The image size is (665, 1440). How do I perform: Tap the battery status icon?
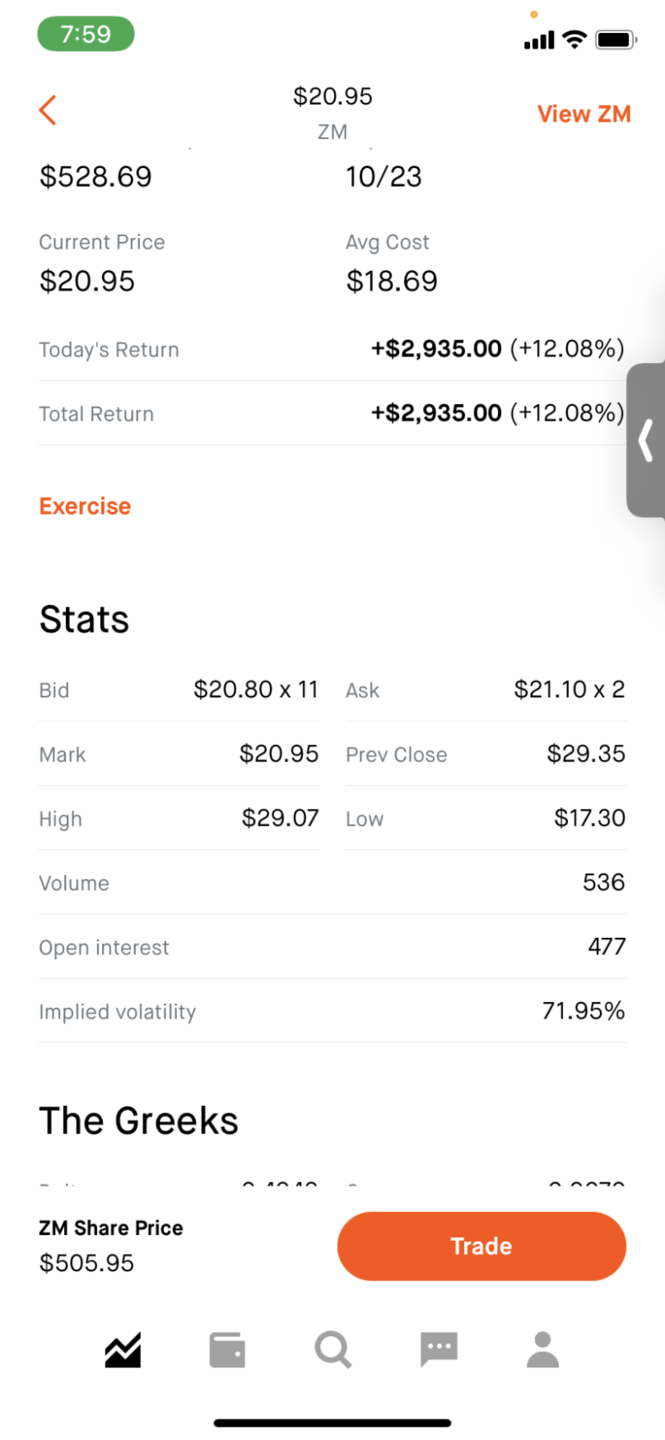click(x=616, y=40)
